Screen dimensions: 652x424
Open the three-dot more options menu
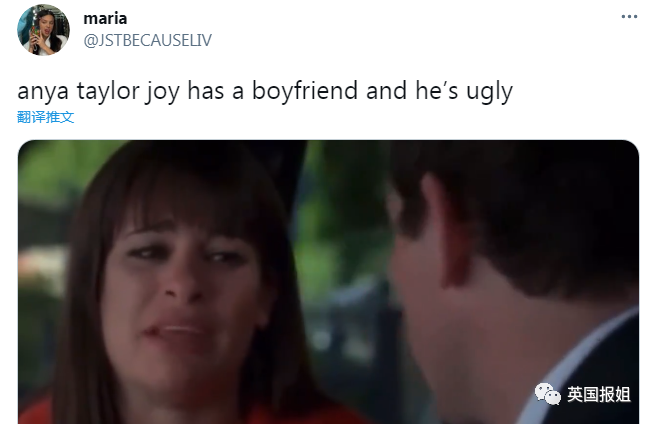point(629,17)
